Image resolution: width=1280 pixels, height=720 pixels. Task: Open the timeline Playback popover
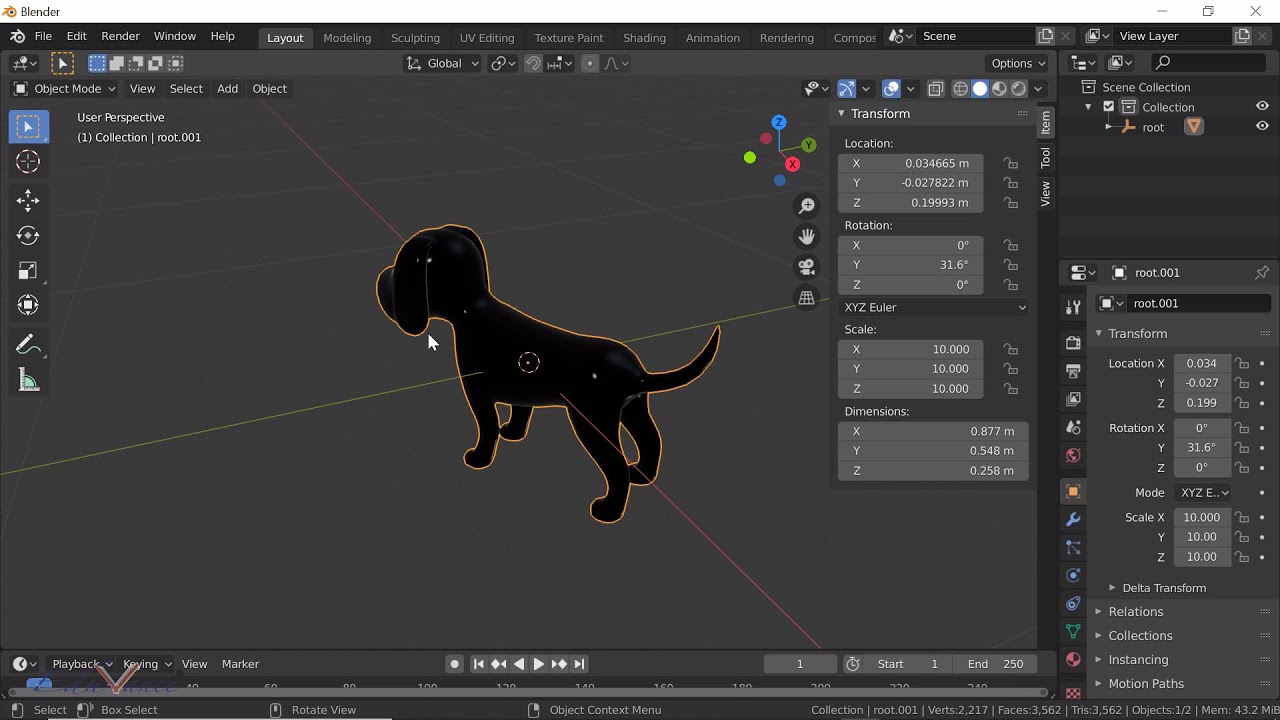tap(82, 664)
